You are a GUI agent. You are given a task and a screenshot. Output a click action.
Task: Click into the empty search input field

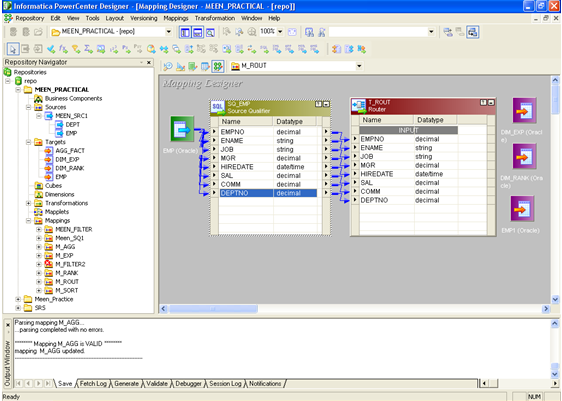(378, 32)
